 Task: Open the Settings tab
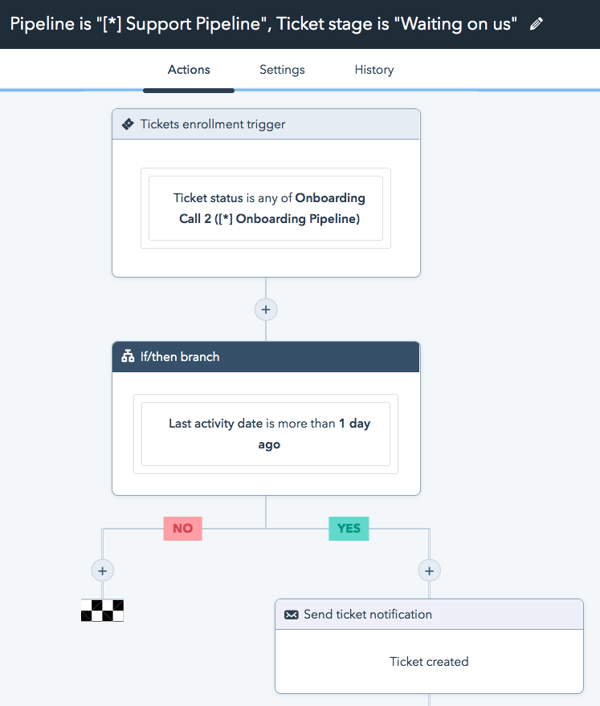point(282,70)
